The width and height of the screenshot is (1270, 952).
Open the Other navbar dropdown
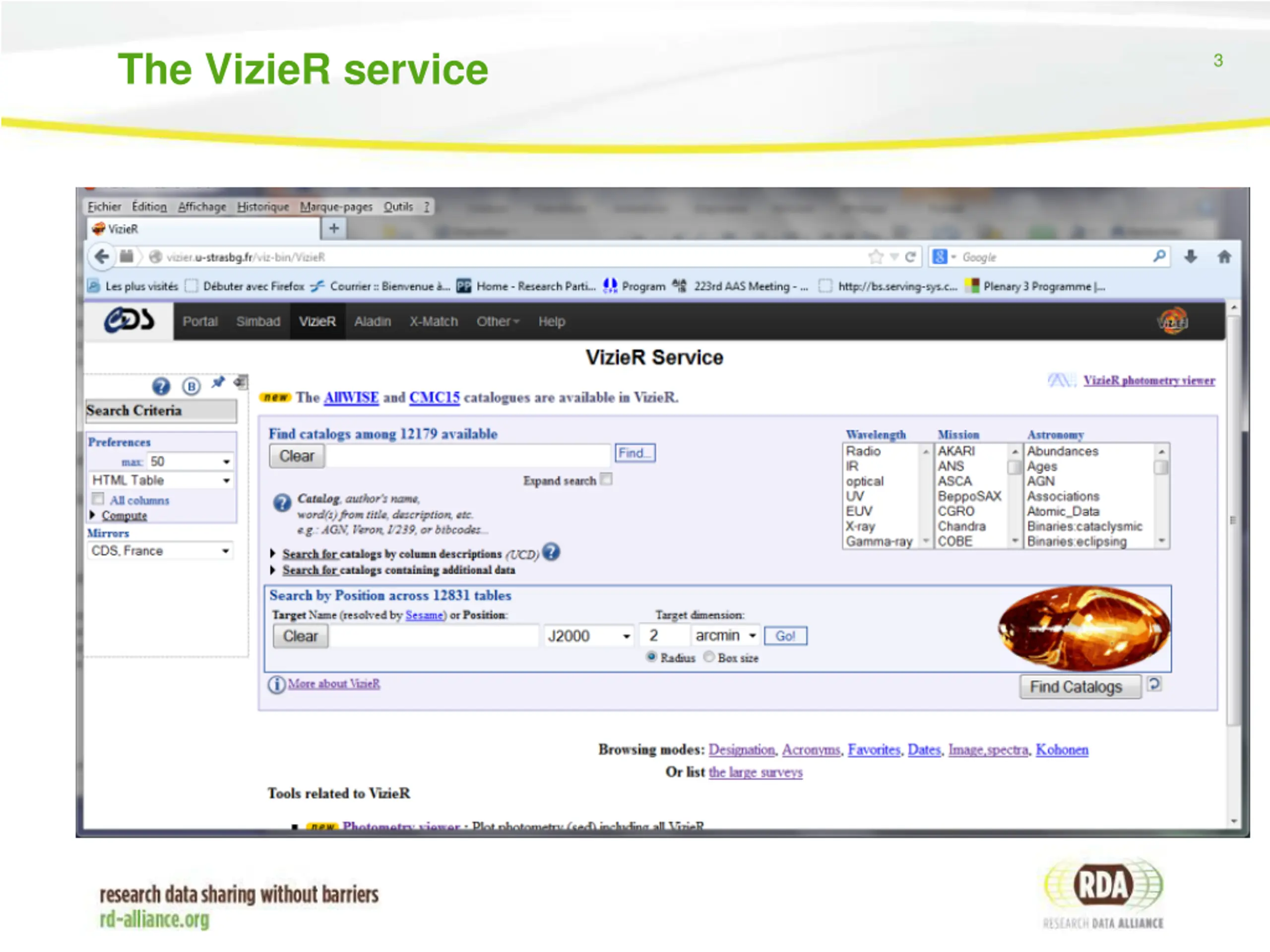click(497, 321)
